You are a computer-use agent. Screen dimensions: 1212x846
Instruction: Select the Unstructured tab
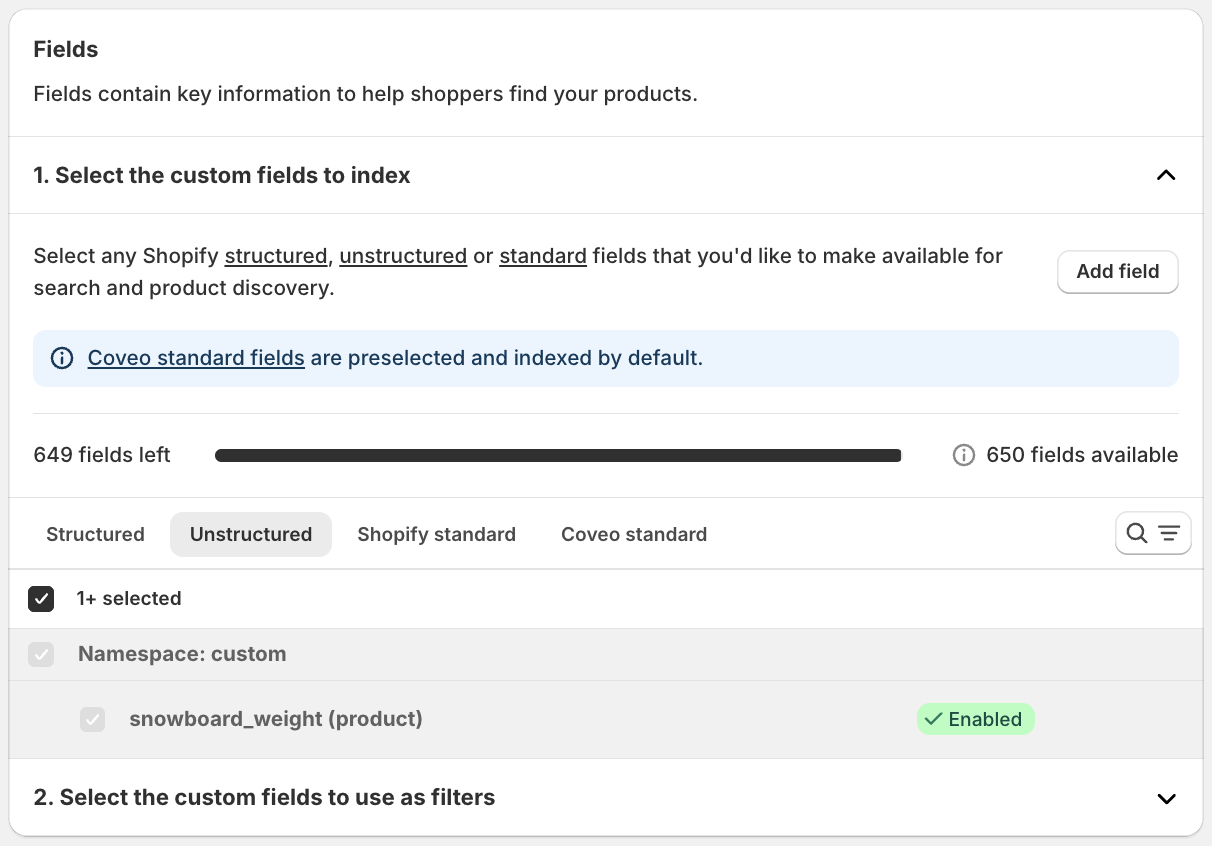click(x=251, y=534)
